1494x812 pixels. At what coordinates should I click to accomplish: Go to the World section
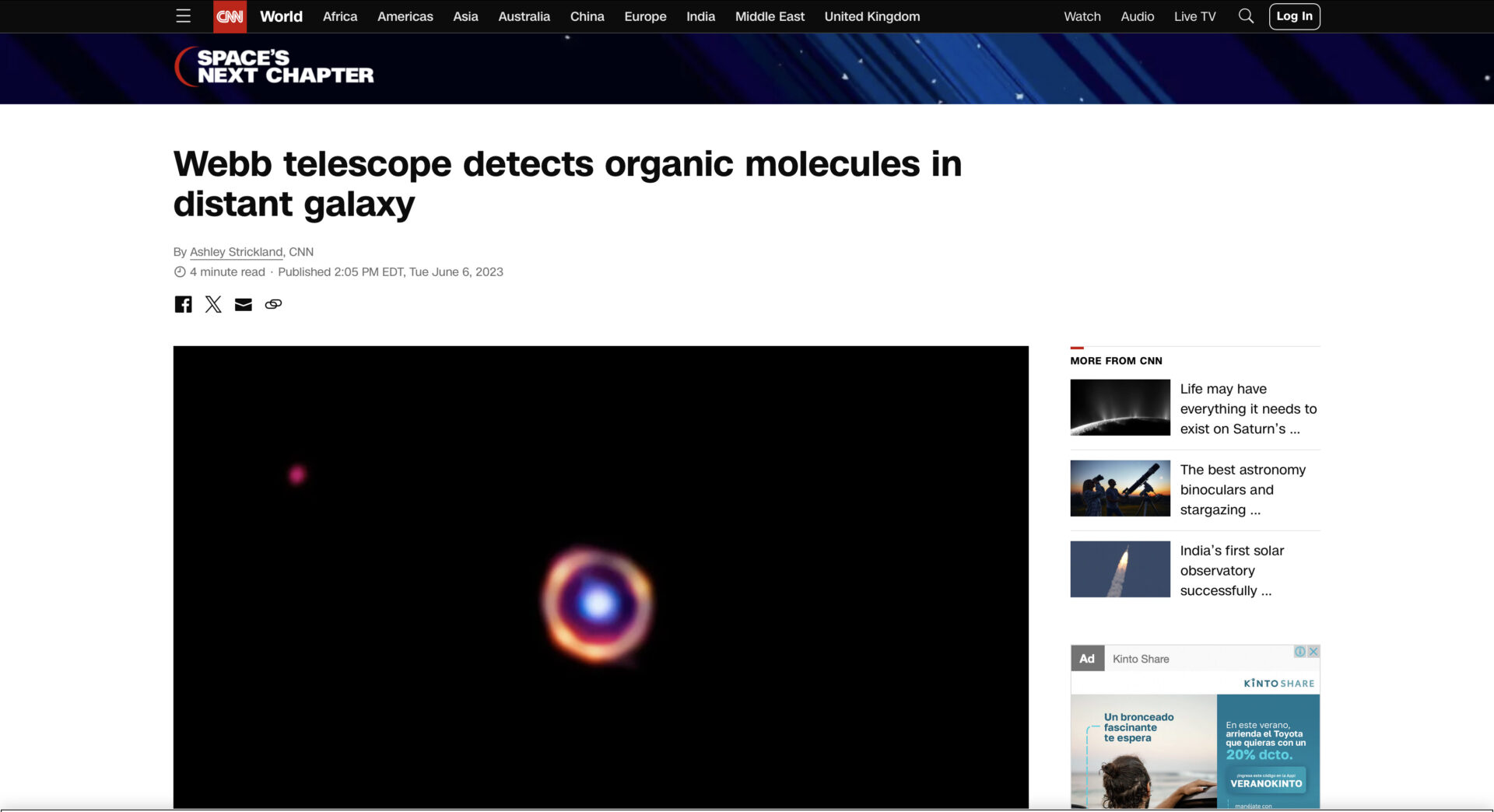281,16
